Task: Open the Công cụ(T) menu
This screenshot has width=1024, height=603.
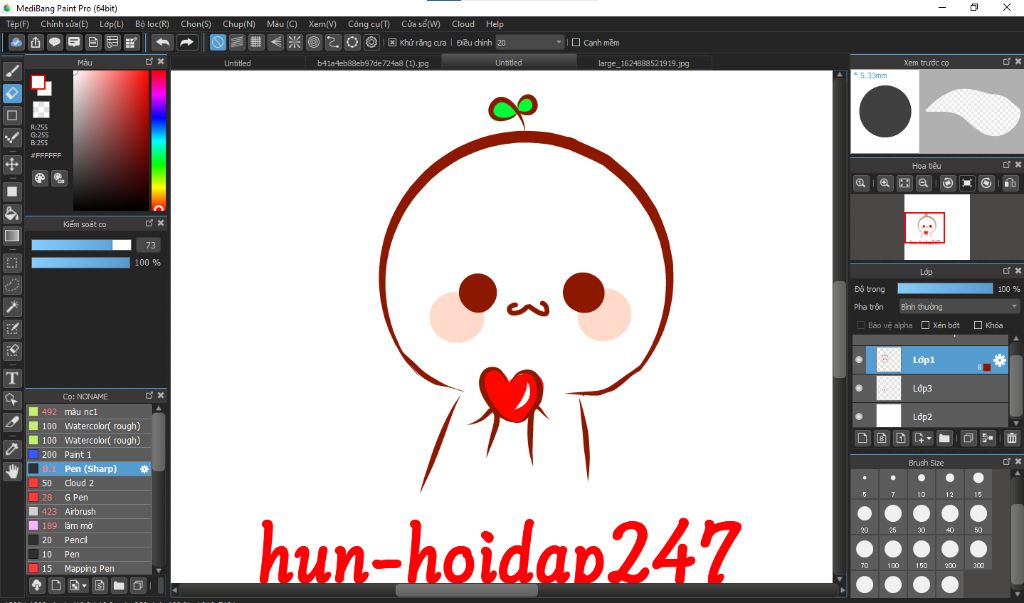Action: [368, 24]
